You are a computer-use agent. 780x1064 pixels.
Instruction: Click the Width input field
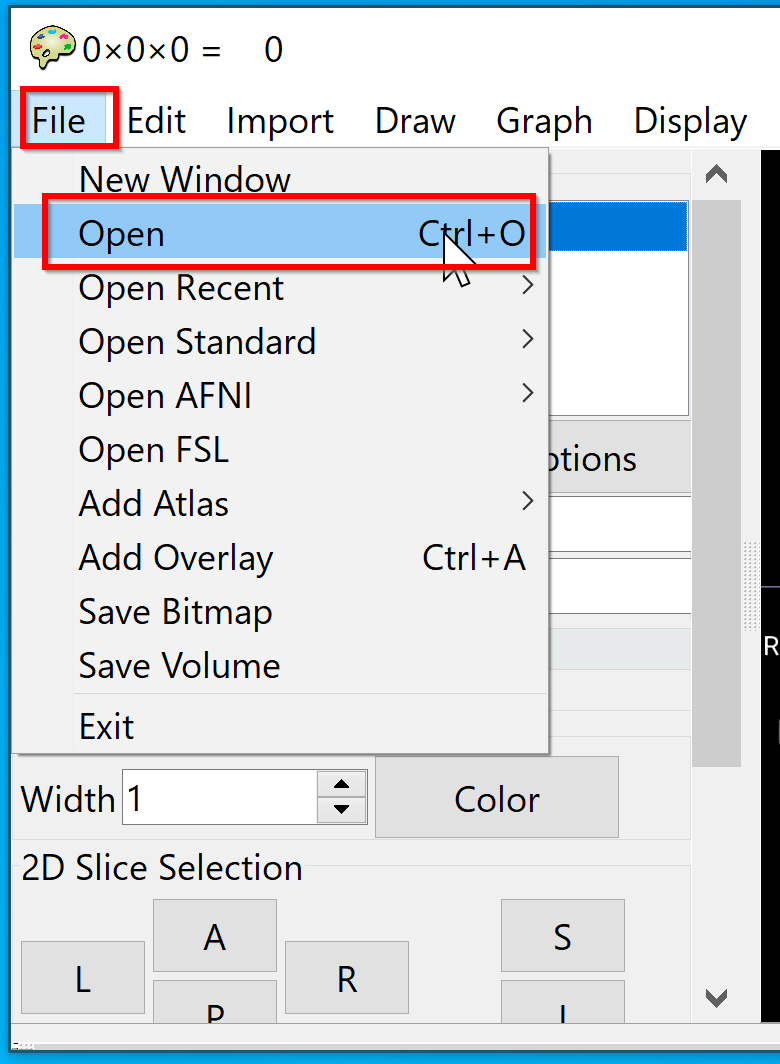tap(220, 797)
